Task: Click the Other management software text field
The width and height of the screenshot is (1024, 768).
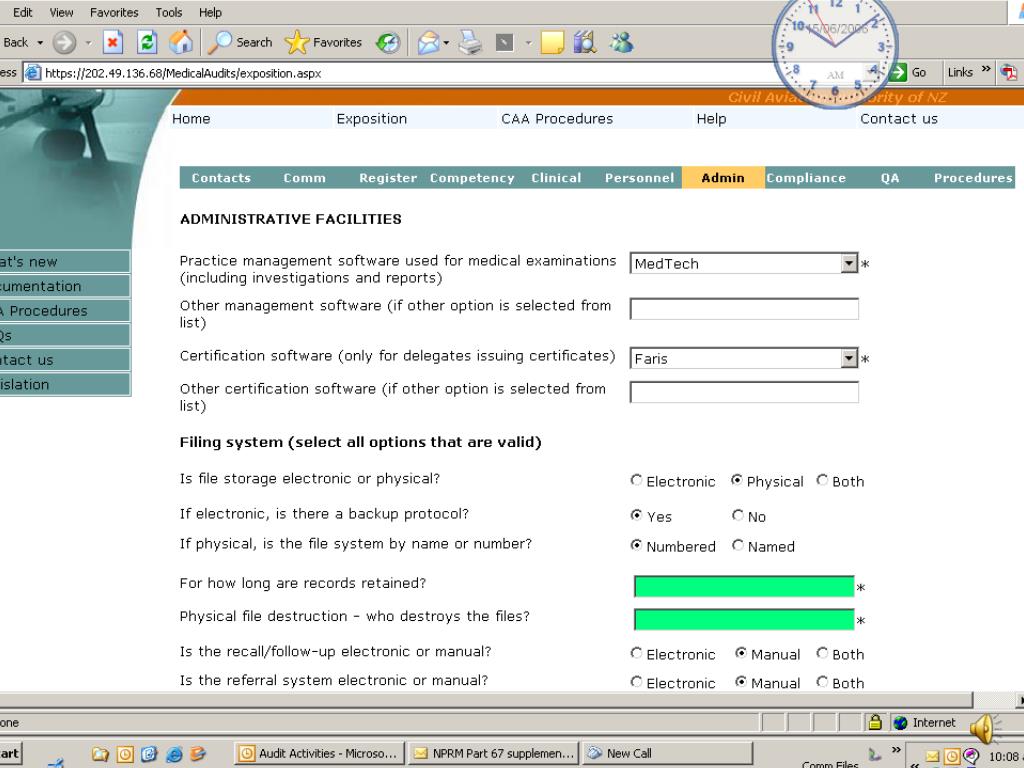Action: tap(744, 308)
